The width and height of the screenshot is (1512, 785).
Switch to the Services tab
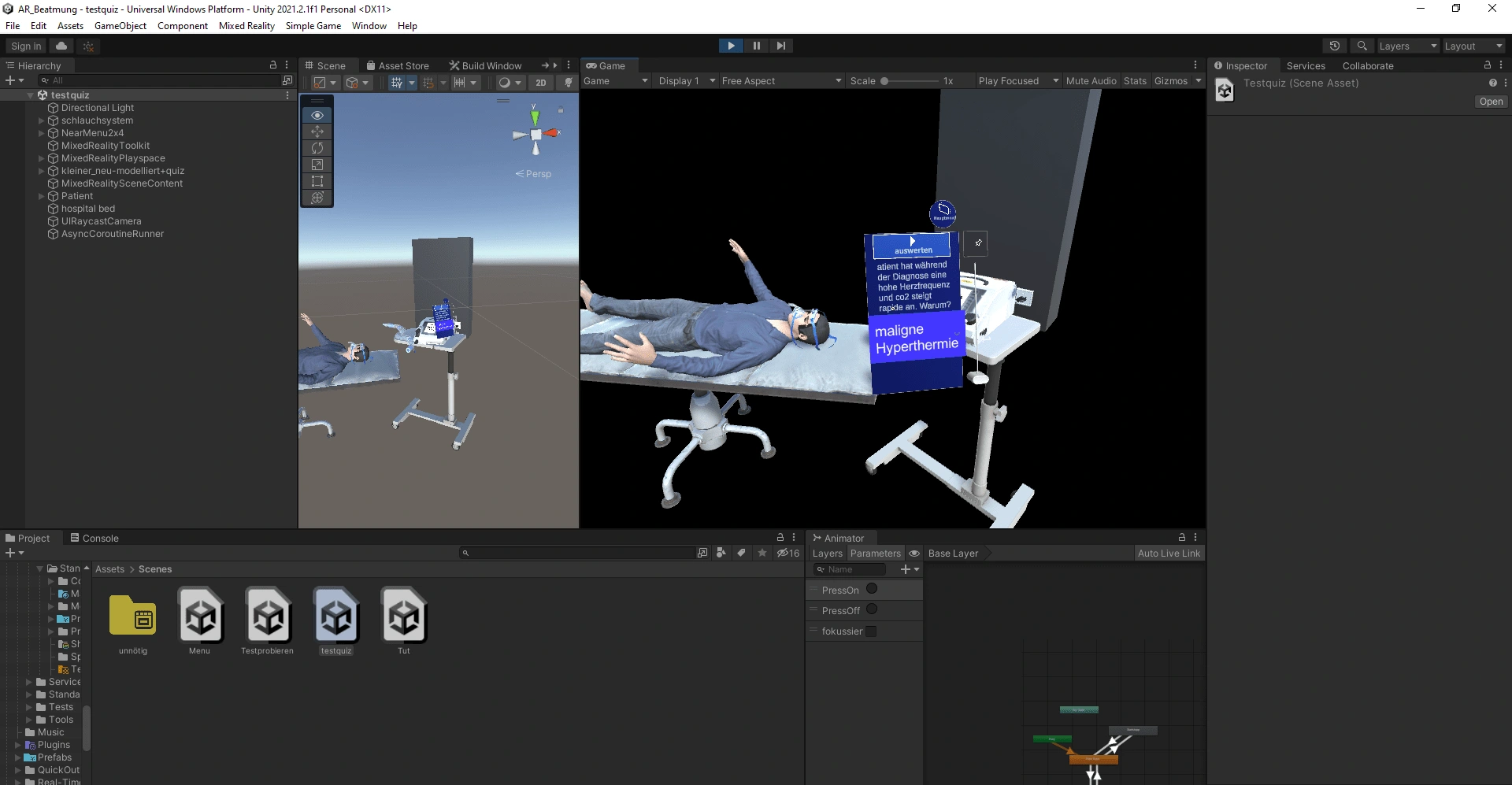pyautogui.click(x=1306, y=65)
